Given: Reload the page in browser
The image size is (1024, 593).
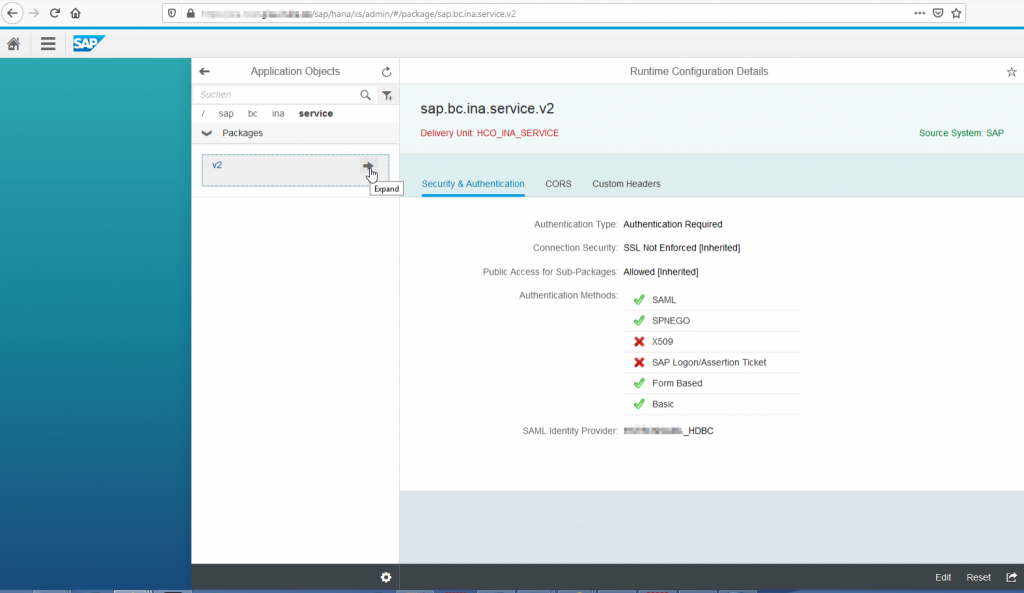Looking at the screenshot, I should pyautogui.click(x=55, y=13).
